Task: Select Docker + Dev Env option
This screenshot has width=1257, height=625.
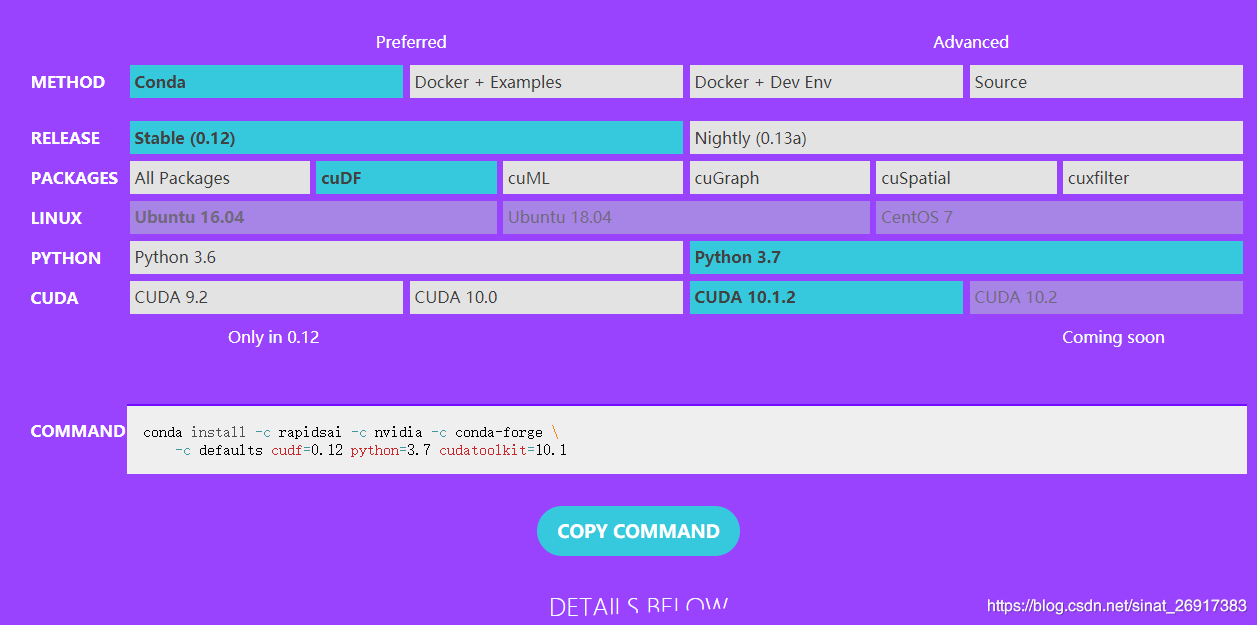Action: tap(825, 81)
